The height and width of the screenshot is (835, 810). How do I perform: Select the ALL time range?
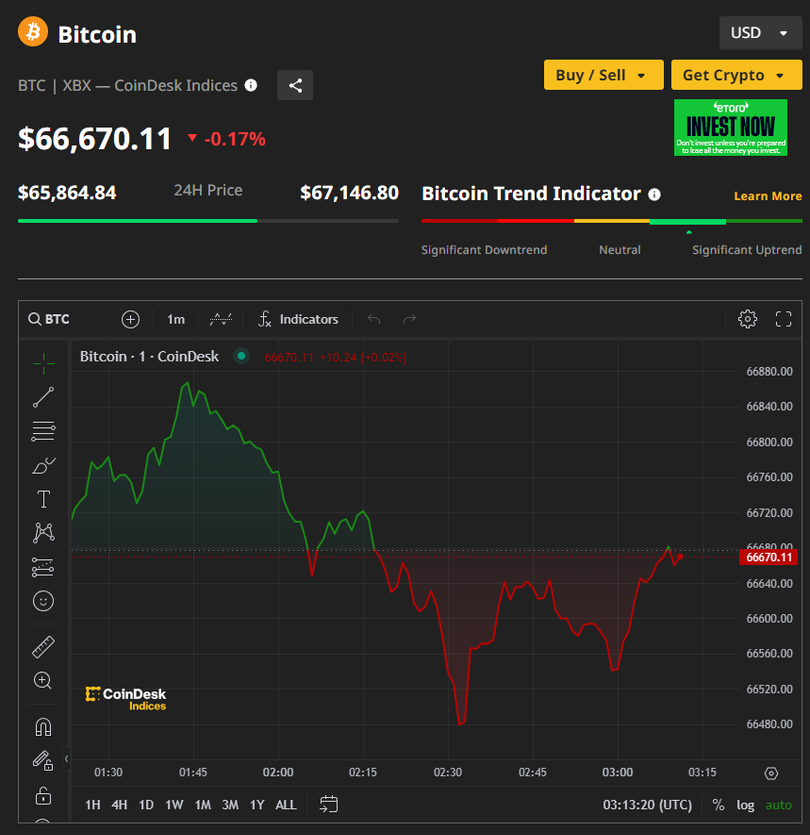pyautogui.click(x=286, y=805)
